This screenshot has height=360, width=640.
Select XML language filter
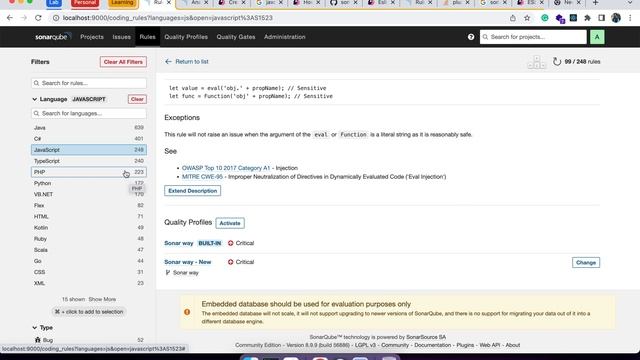tap(89, 283)
